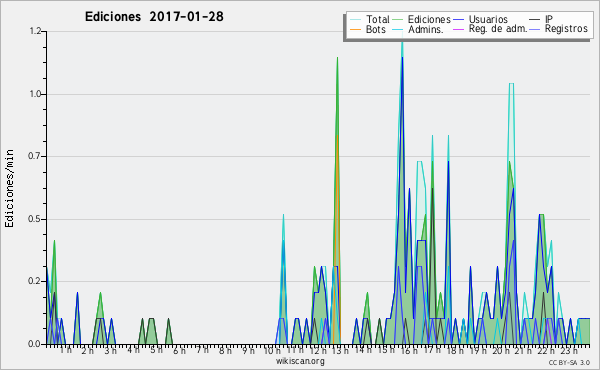The height and width of the screenshot is (370, 600).
Task: Click the '23 h' x-axis tick label
Action: click(x=569, y=351)
